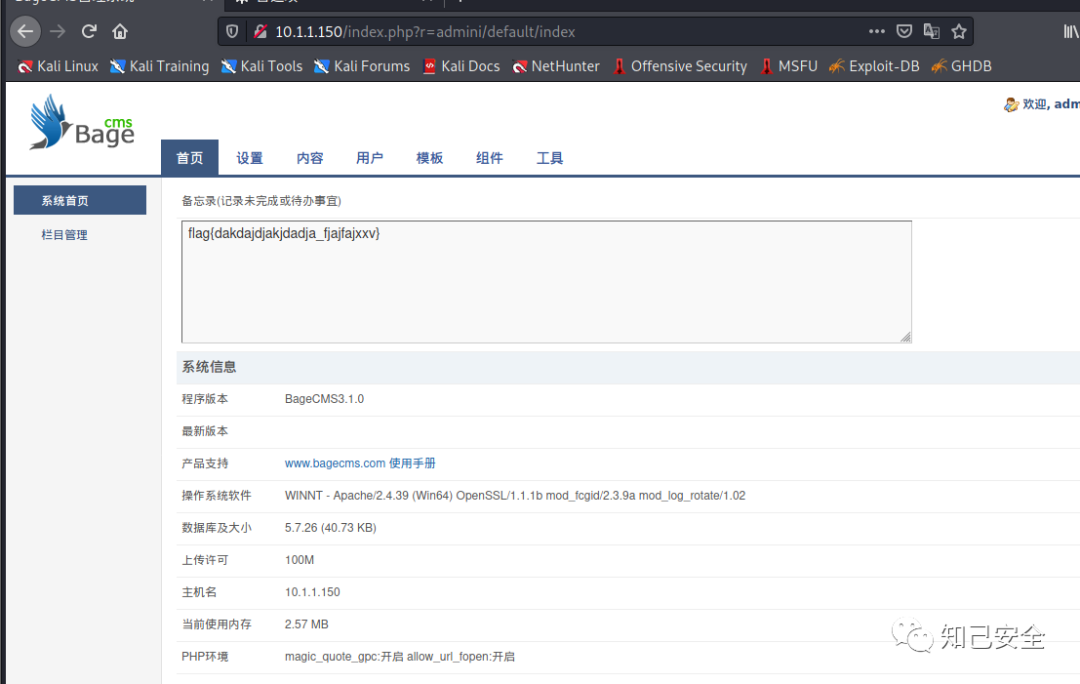Viewport: 1080px width, 684px height.
Task: Go back using the back arrow icon
Action: (25, 31)
